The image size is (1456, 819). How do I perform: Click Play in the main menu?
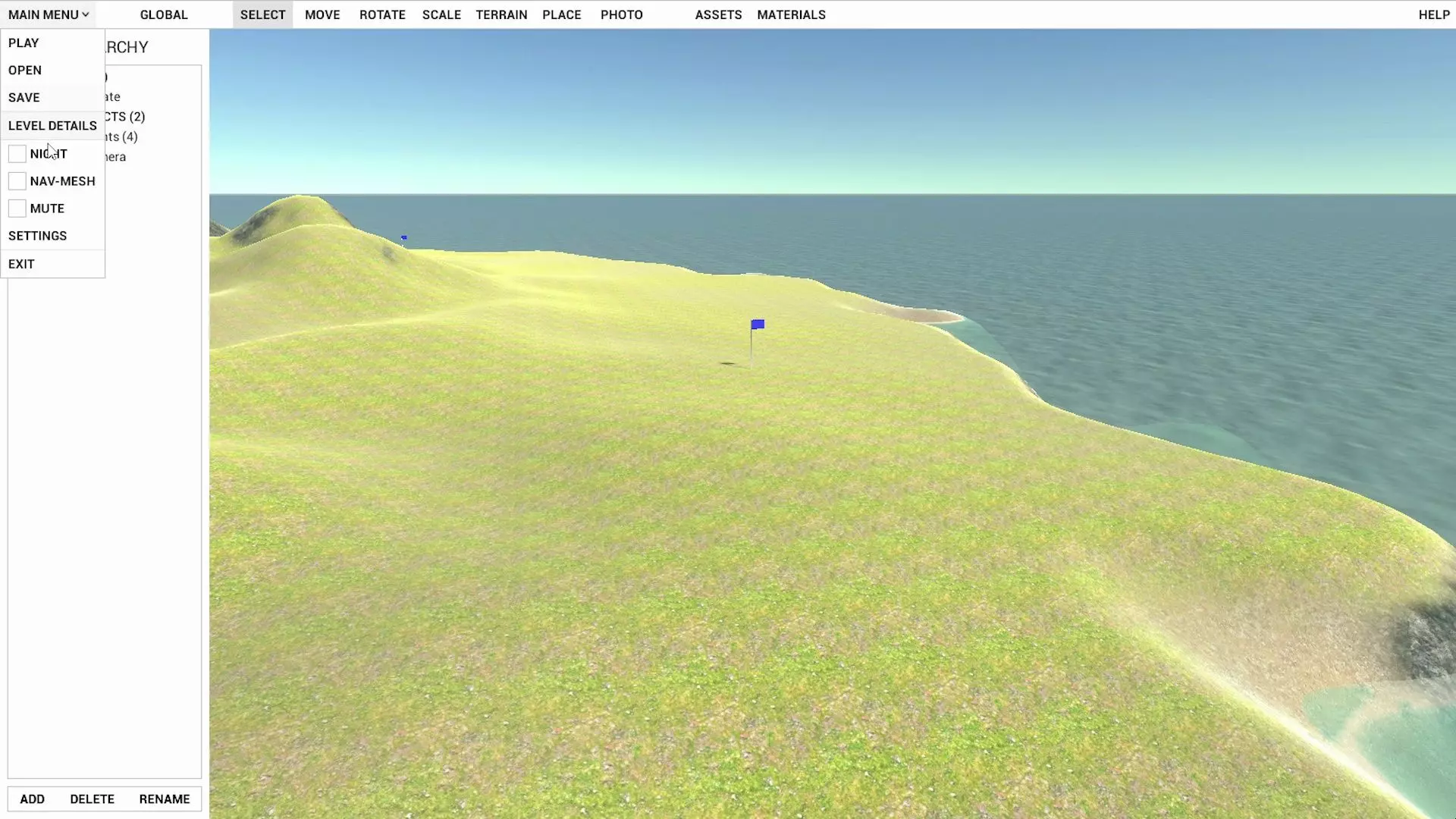24,43
